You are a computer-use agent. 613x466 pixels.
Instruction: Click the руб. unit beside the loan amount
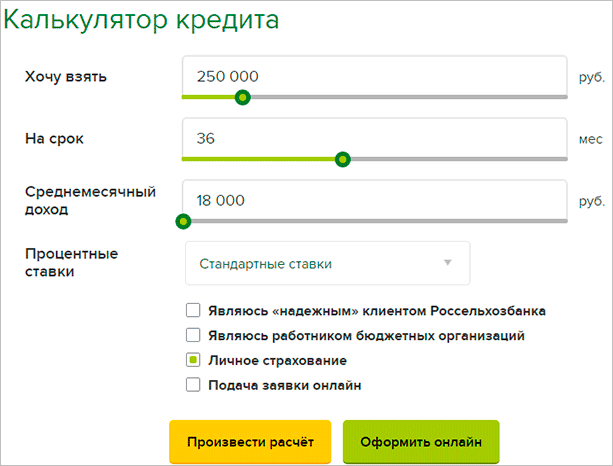click(591, 77)
